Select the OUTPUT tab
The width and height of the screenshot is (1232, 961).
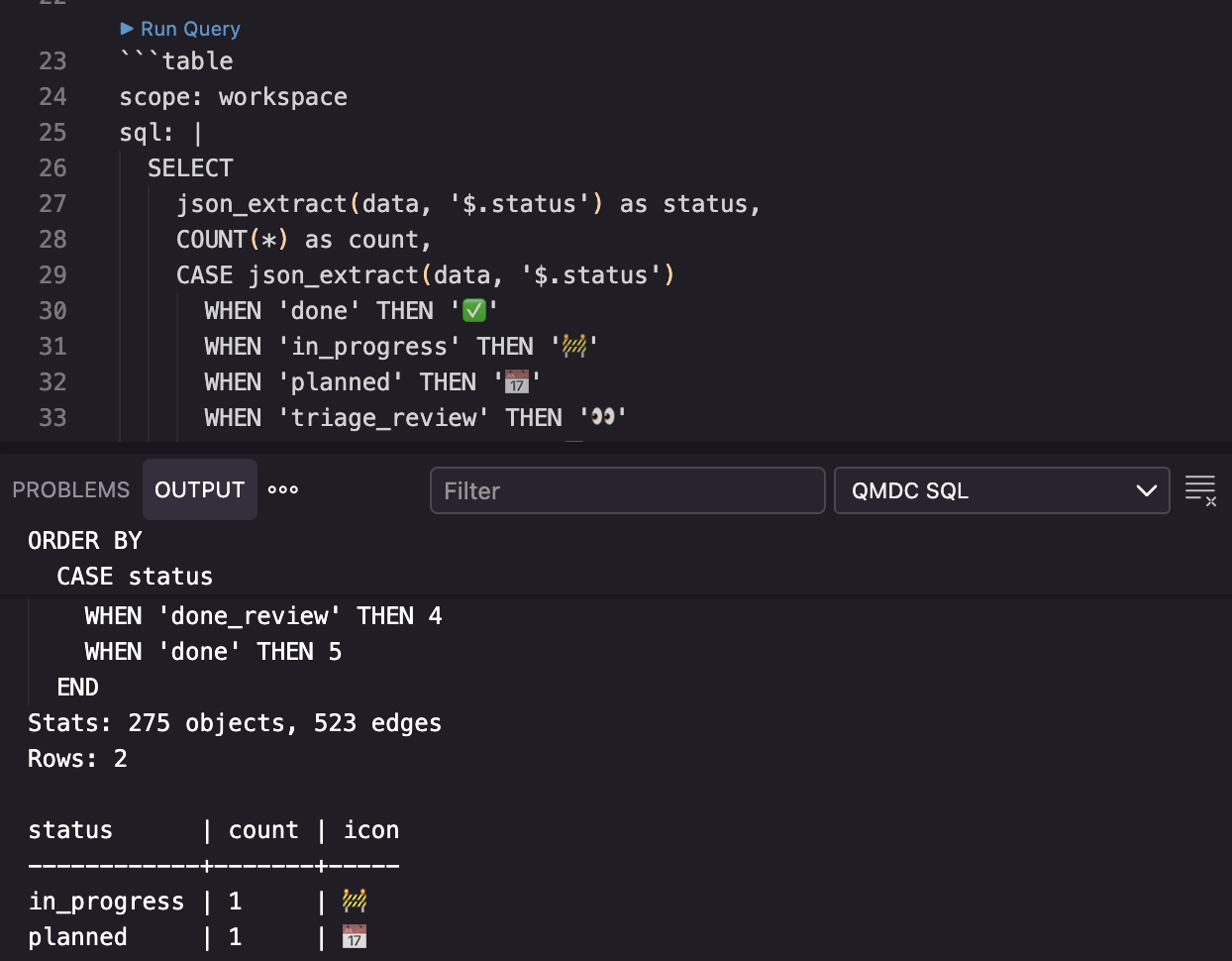click(199, 490)
